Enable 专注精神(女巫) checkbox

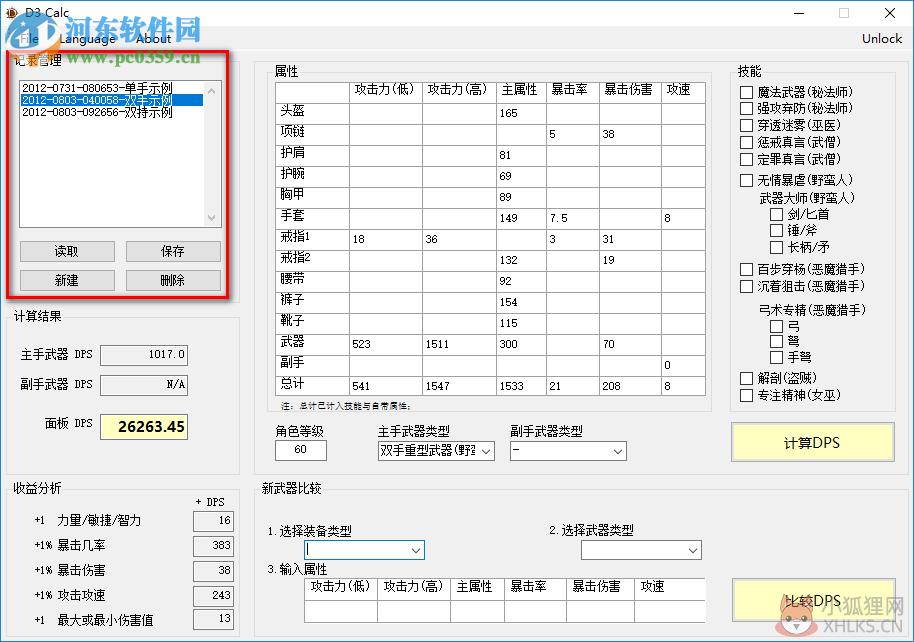(746, 395)
